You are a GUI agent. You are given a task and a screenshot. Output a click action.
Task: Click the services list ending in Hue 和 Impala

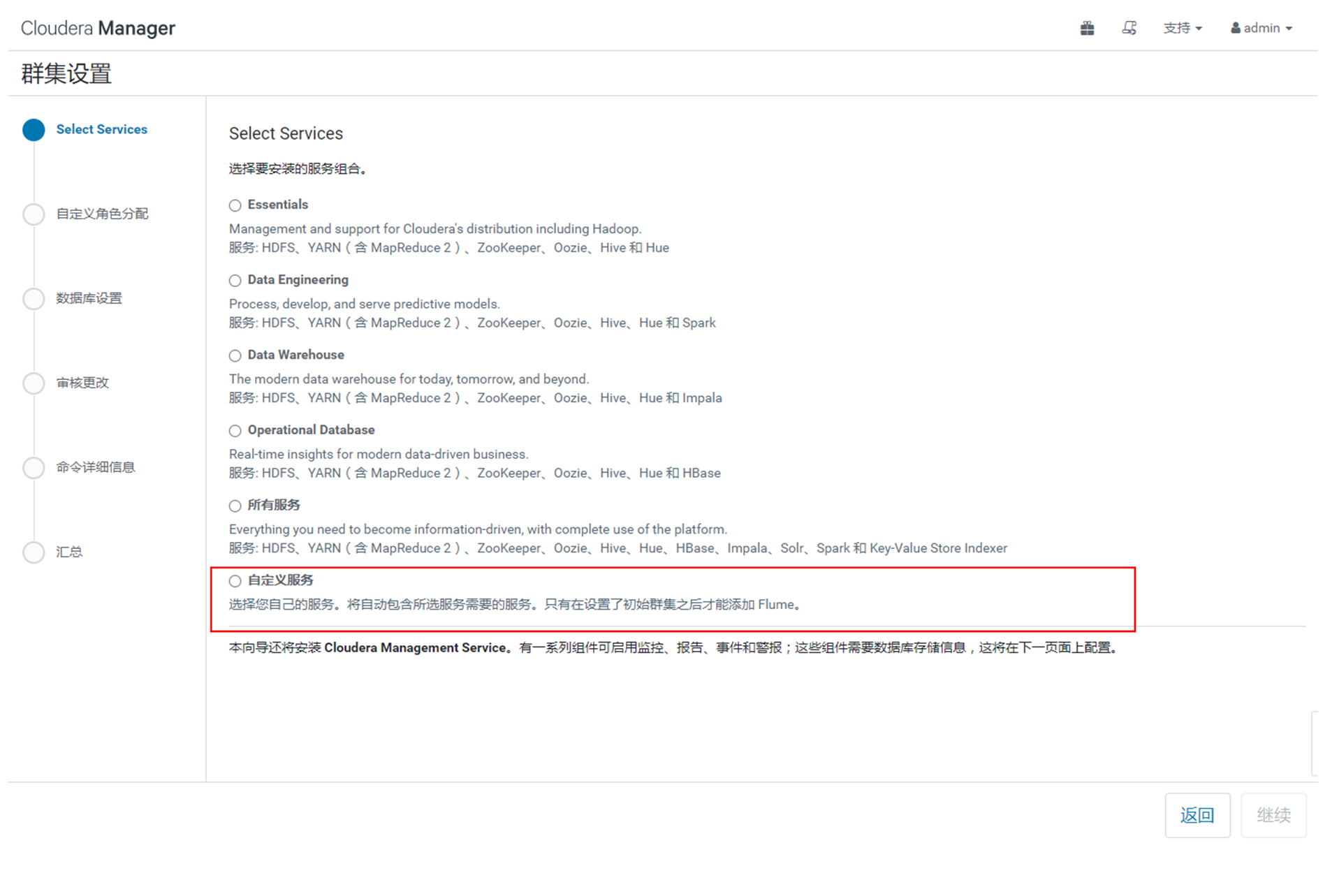(x=476, y=398)
